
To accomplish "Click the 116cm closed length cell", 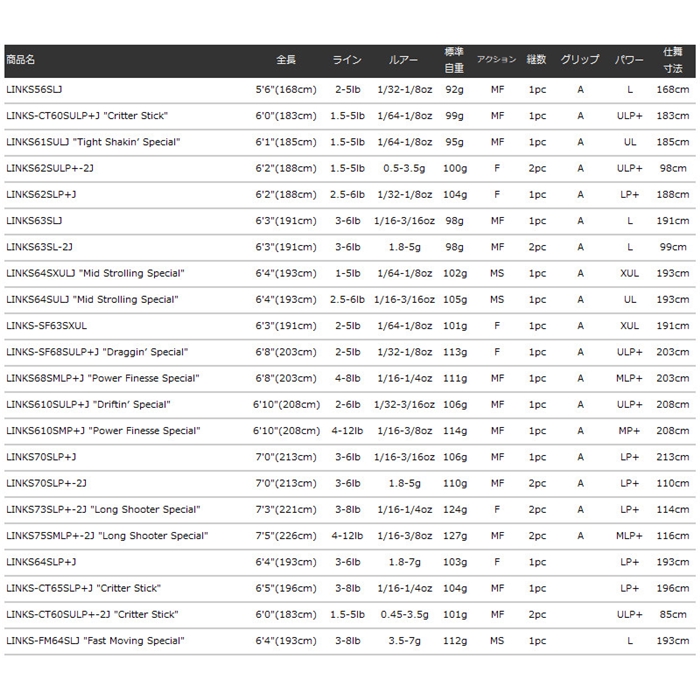I will [673, 536].
